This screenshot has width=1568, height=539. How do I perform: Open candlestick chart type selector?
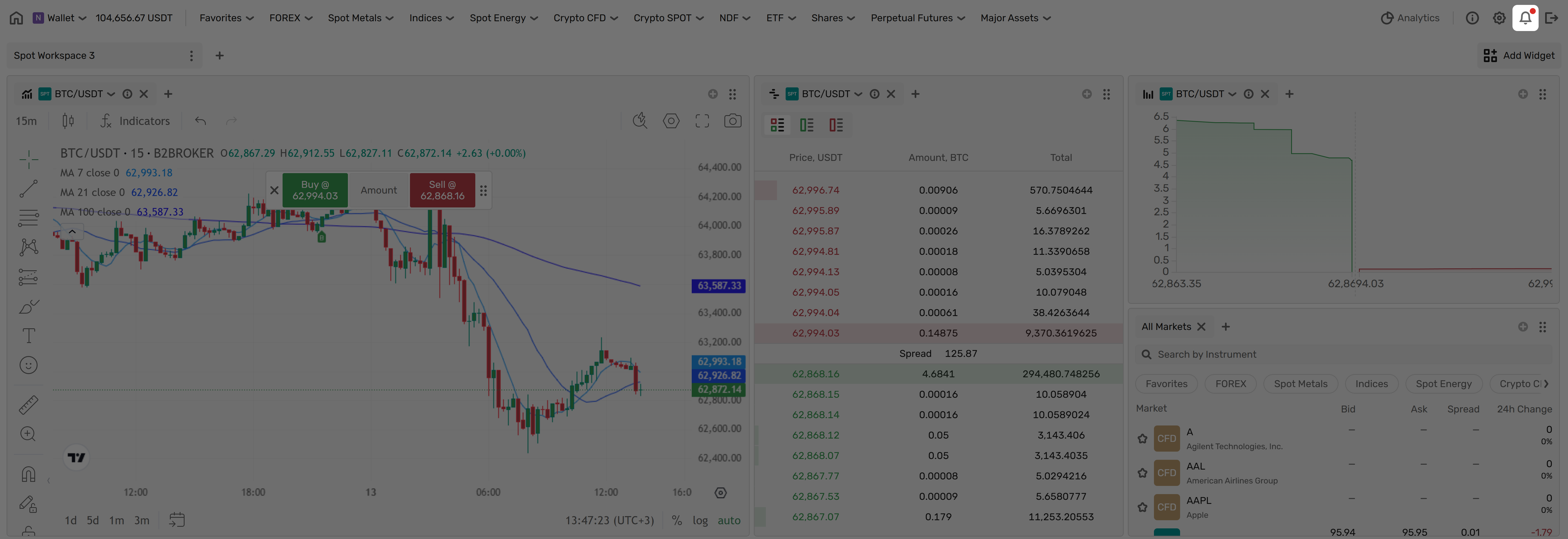68,121
